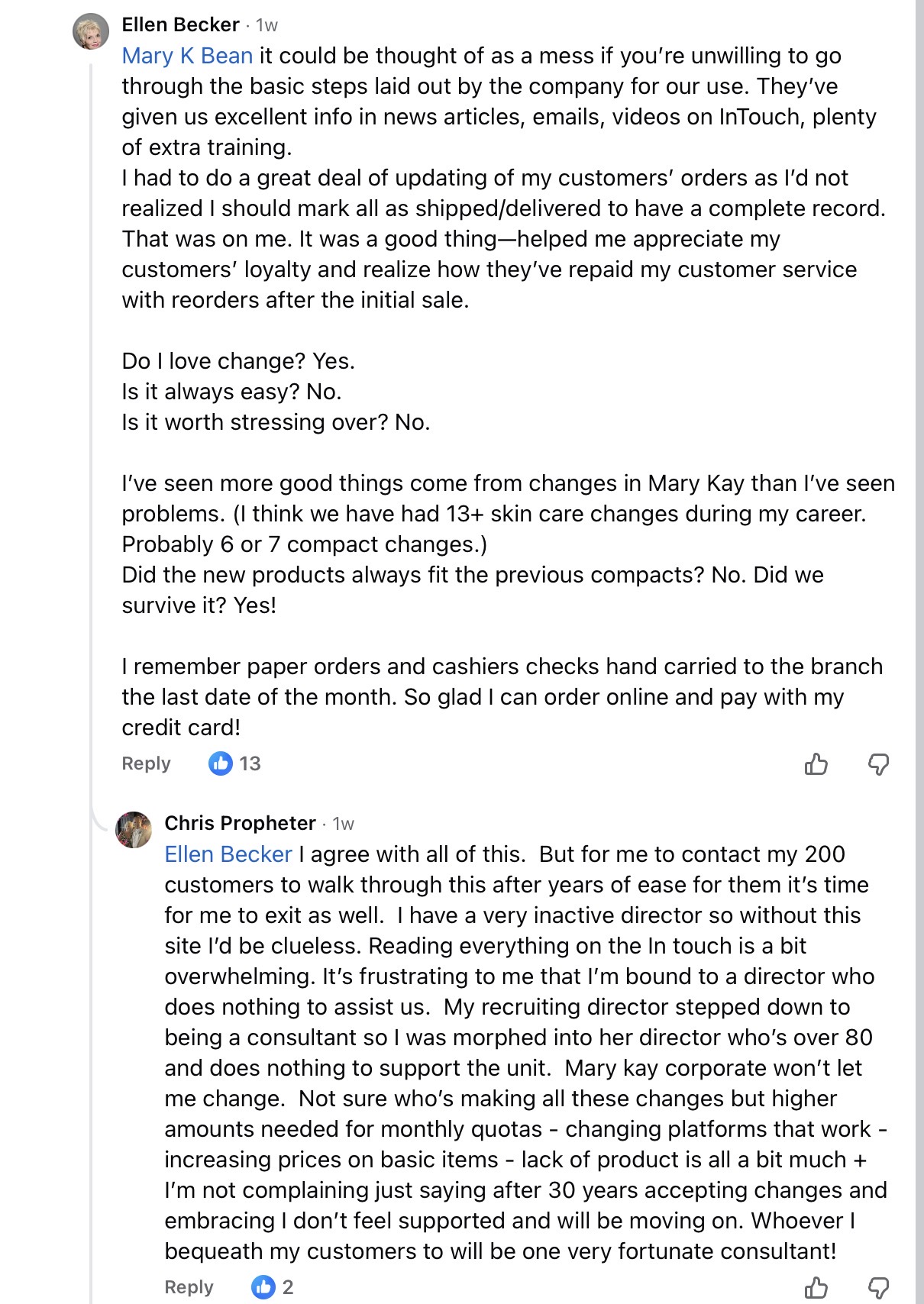Image resolution: width=924 pixels, height=1304 pixels.
Task: Click the page scrollbar on the right edge
Action: click(919, 611)
